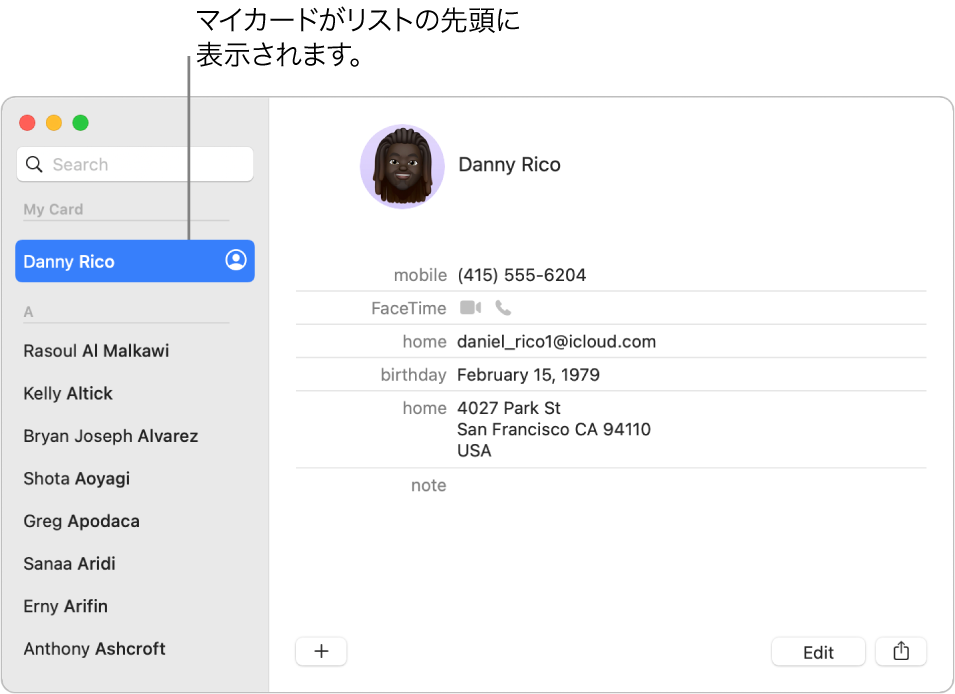
Task: Select contact Shota Aoyagi
Action: point(77,479)
